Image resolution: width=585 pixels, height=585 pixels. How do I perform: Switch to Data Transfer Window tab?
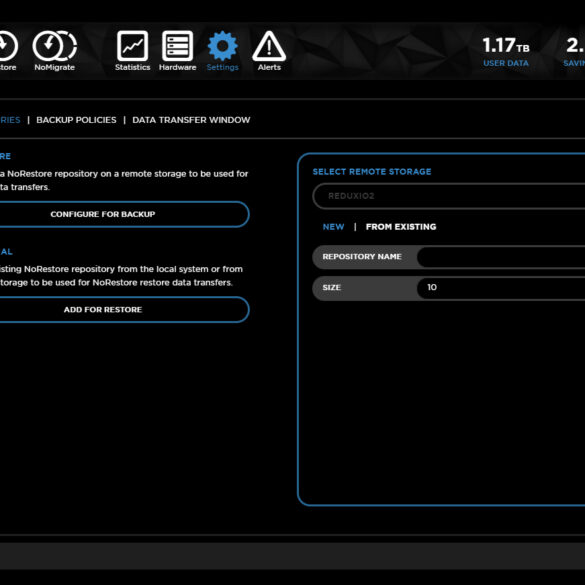tap(191, 120)
